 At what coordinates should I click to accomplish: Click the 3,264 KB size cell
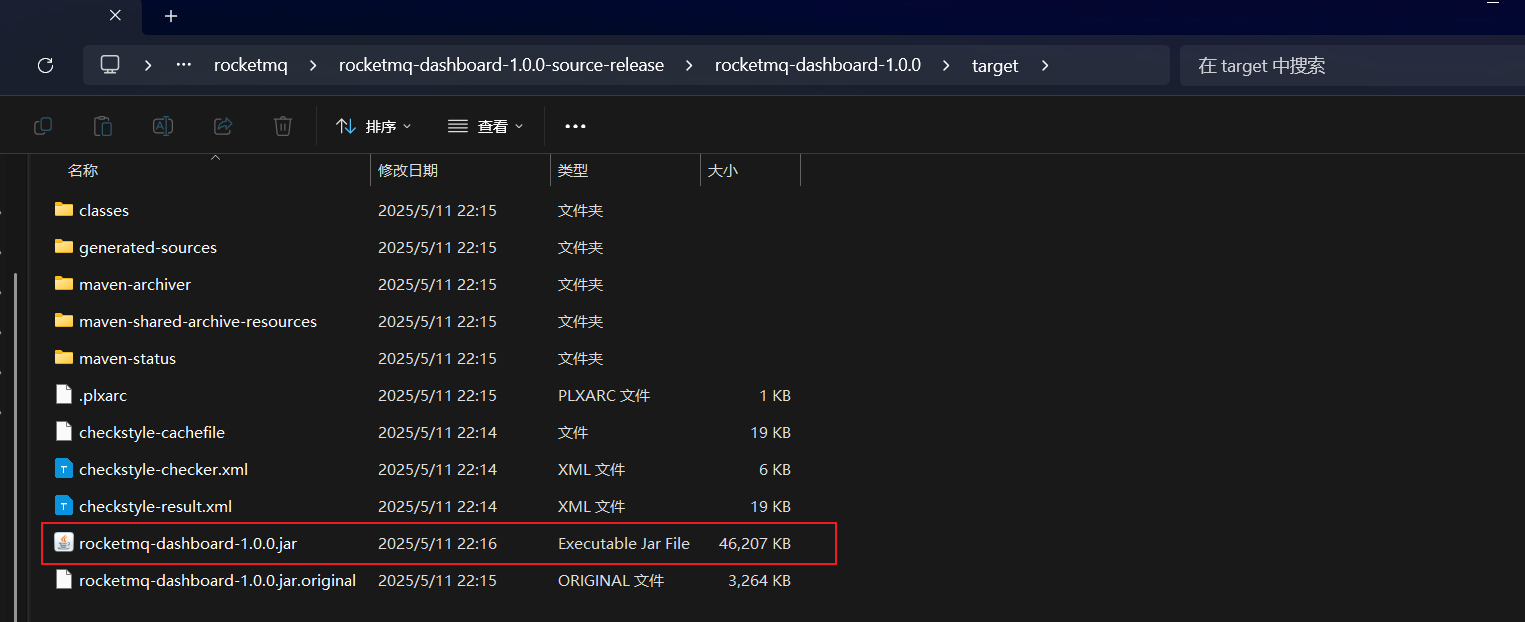[761, 581]
